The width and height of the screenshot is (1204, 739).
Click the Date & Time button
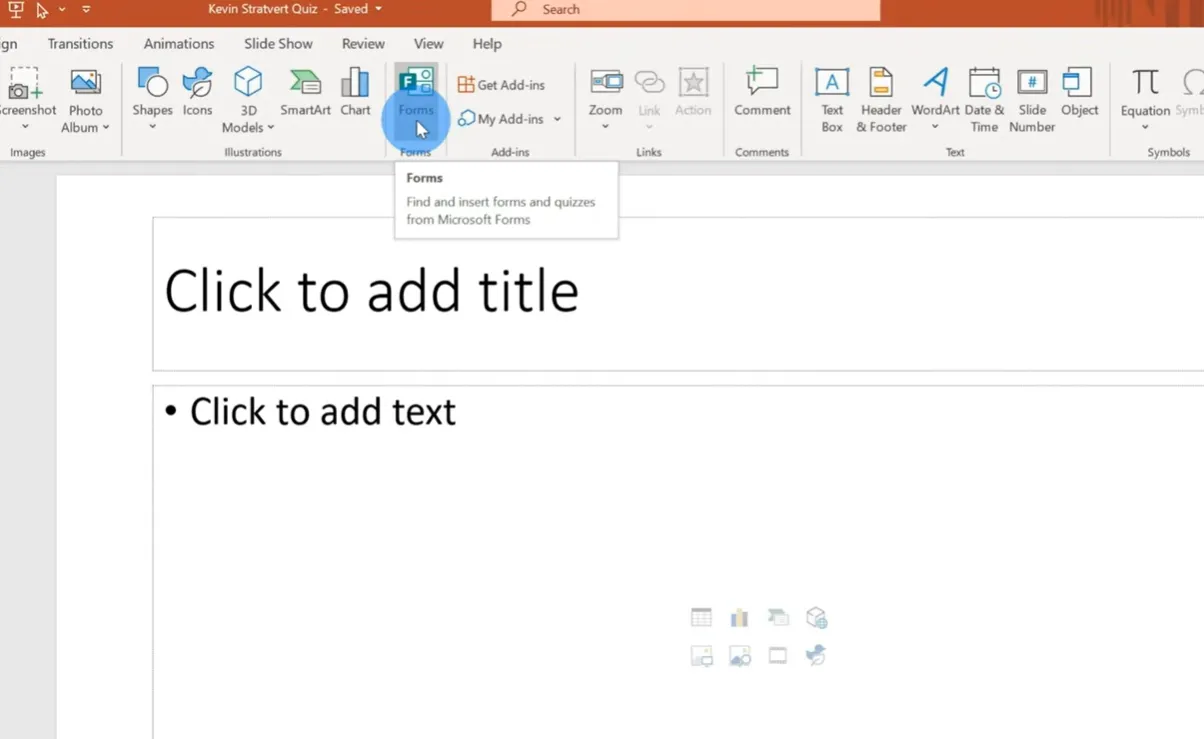tap(984, 99)
